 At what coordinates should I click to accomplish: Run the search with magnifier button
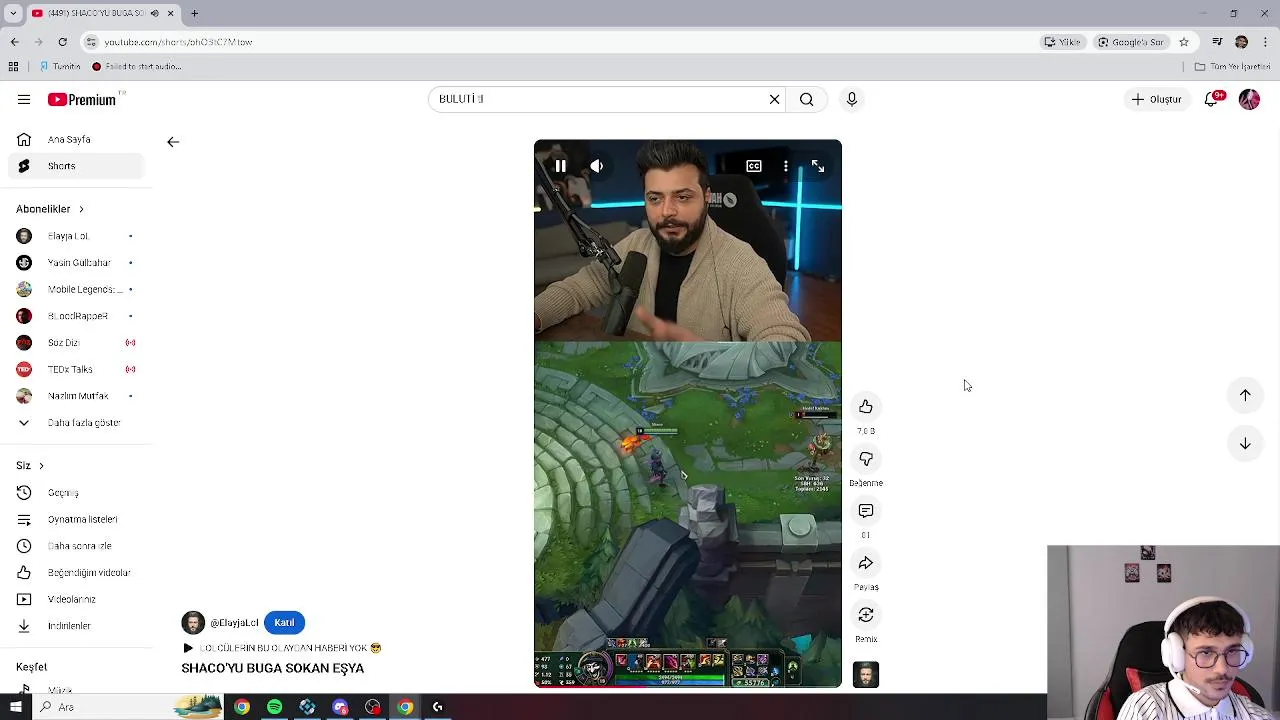806,99
